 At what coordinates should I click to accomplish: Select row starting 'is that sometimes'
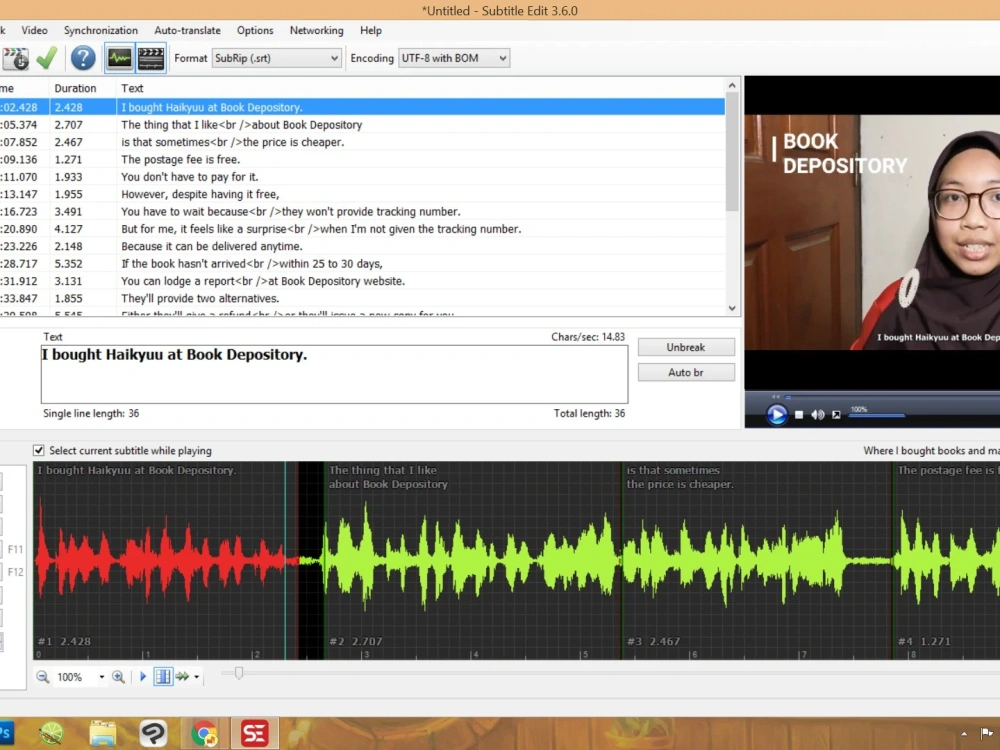362,142
